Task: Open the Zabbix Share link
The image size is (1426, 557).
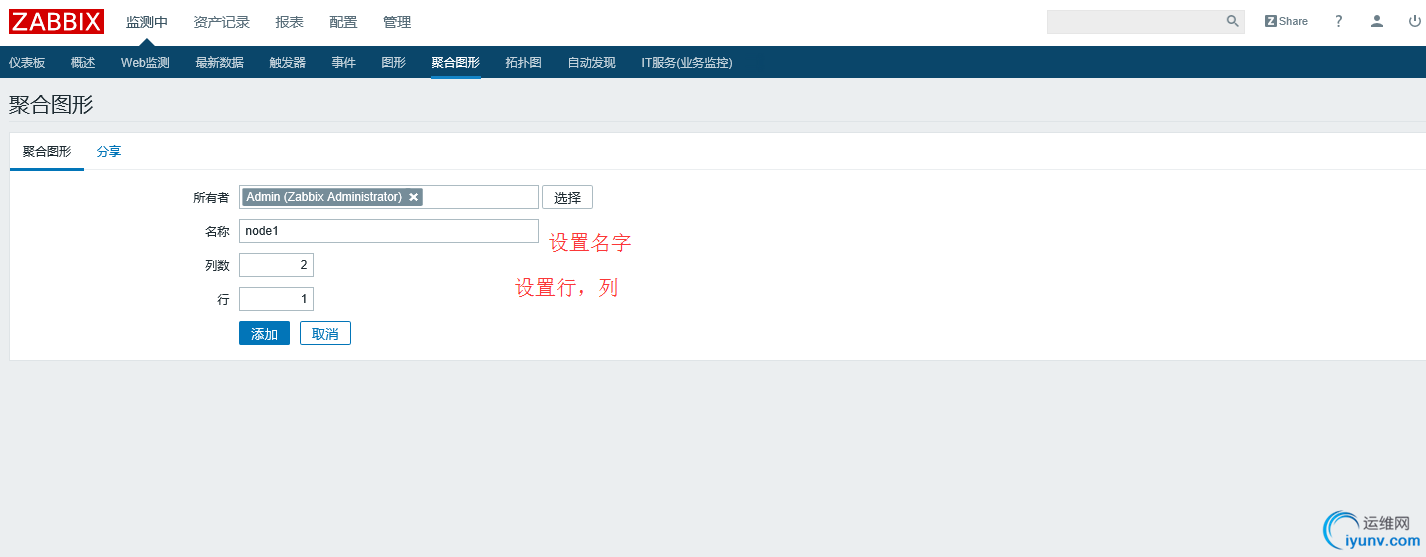Action: 1286,21
